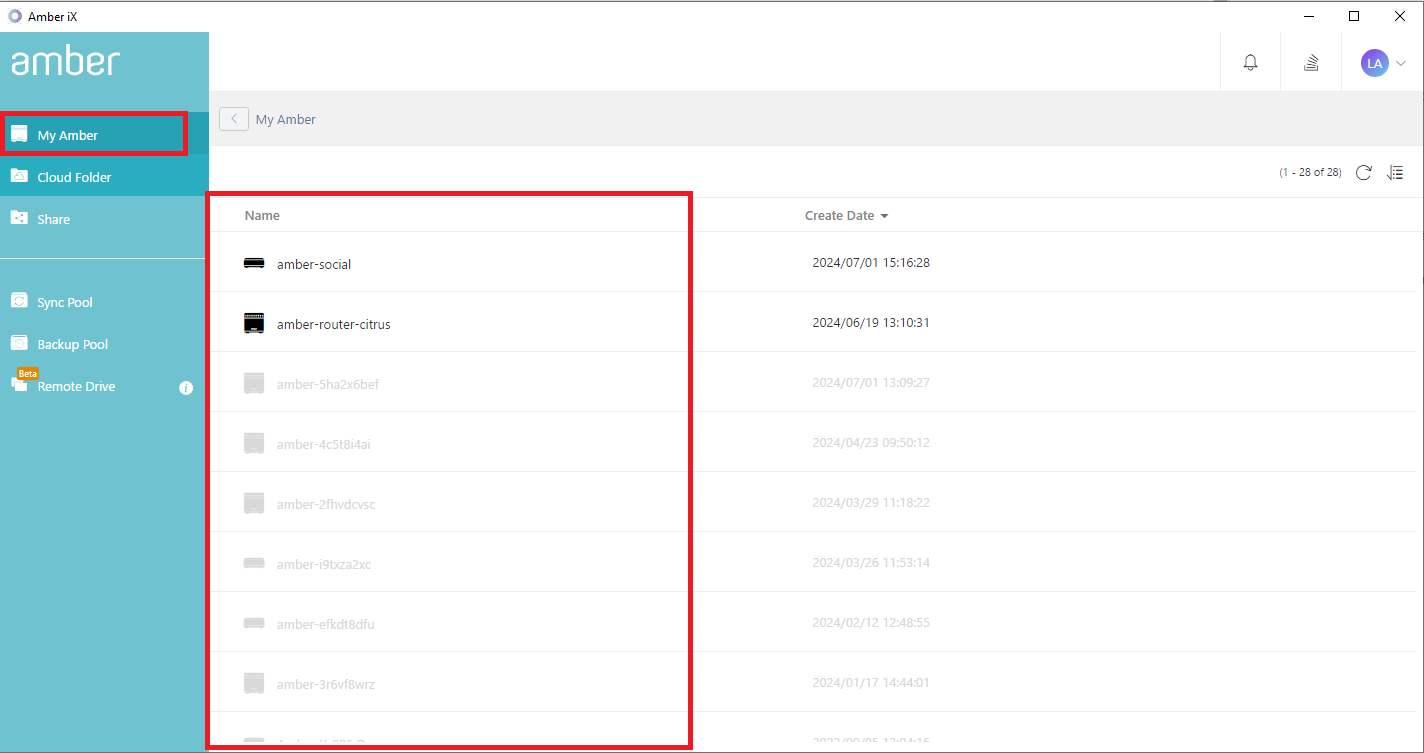Image resolution: width=1424 pixels, height=753 pixels.
Task: Select the amber-efkdt8dfu device name
Action: point(326,624)
